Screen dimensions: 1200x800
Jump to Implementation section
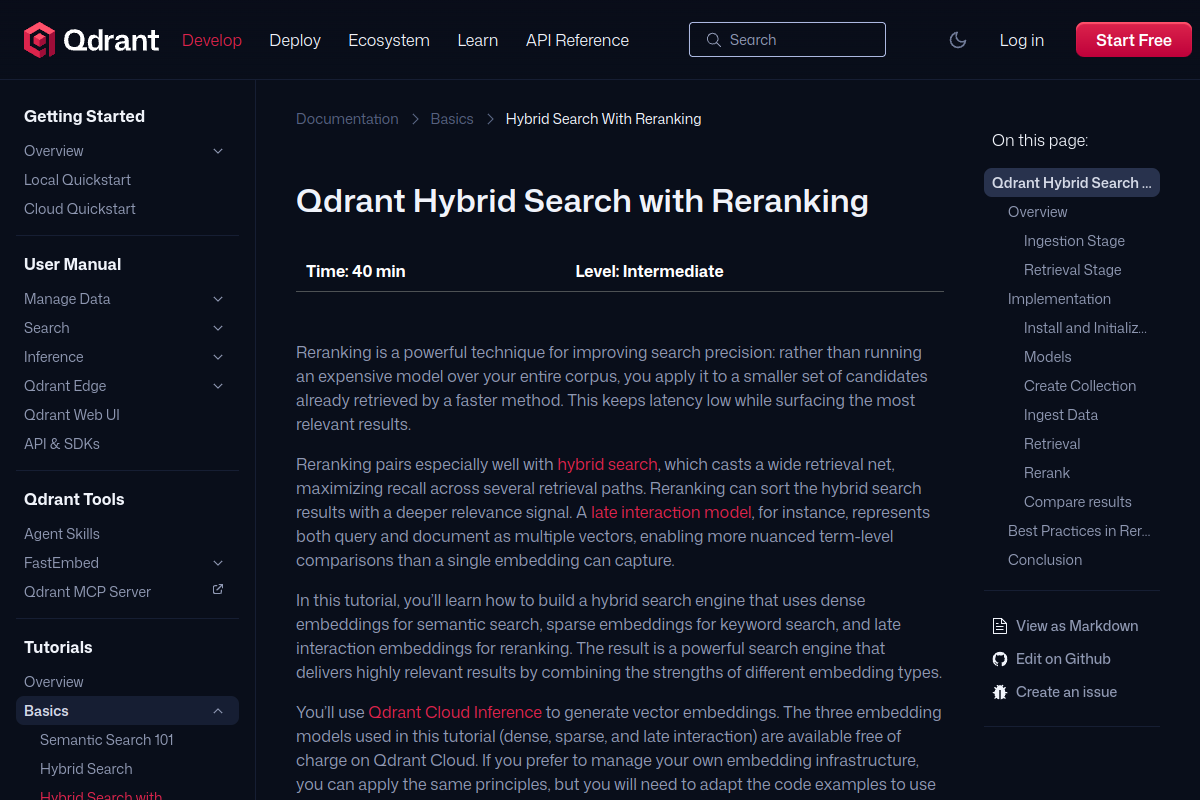(1059, 299)
